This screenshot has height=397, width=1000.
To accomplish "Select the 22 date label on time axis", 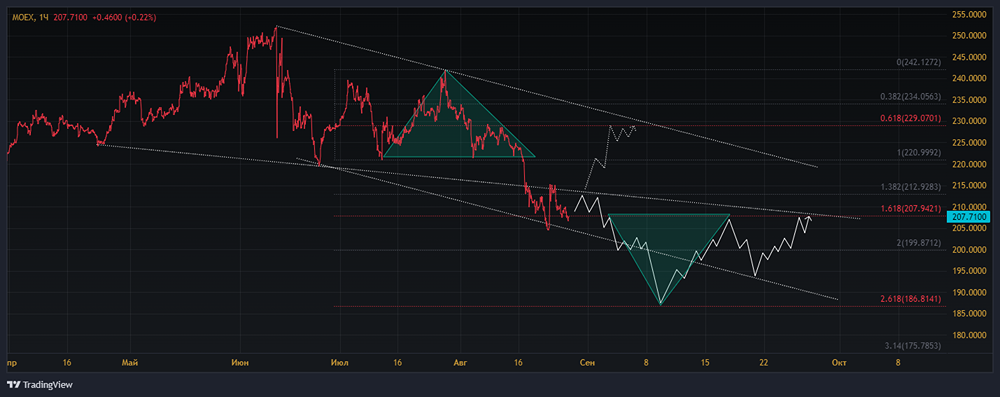I will 763,363.
